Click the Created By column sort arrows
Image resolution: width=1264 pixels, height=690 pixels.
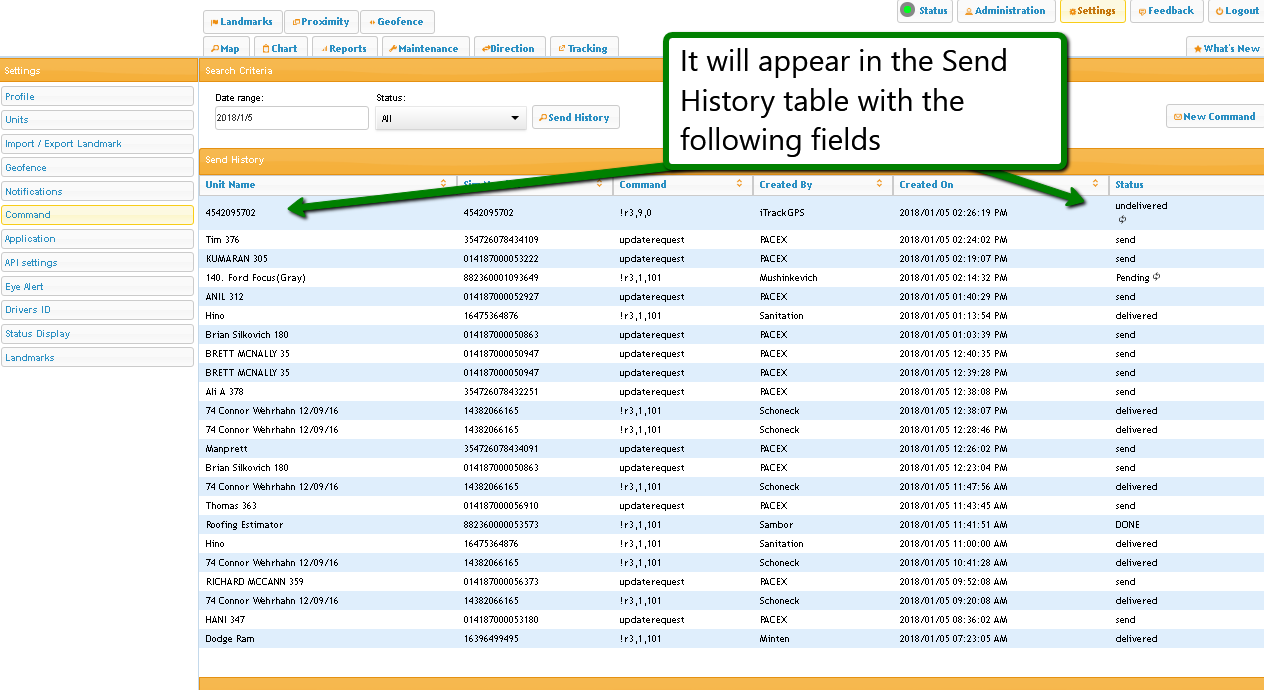[x=880, y=184]
